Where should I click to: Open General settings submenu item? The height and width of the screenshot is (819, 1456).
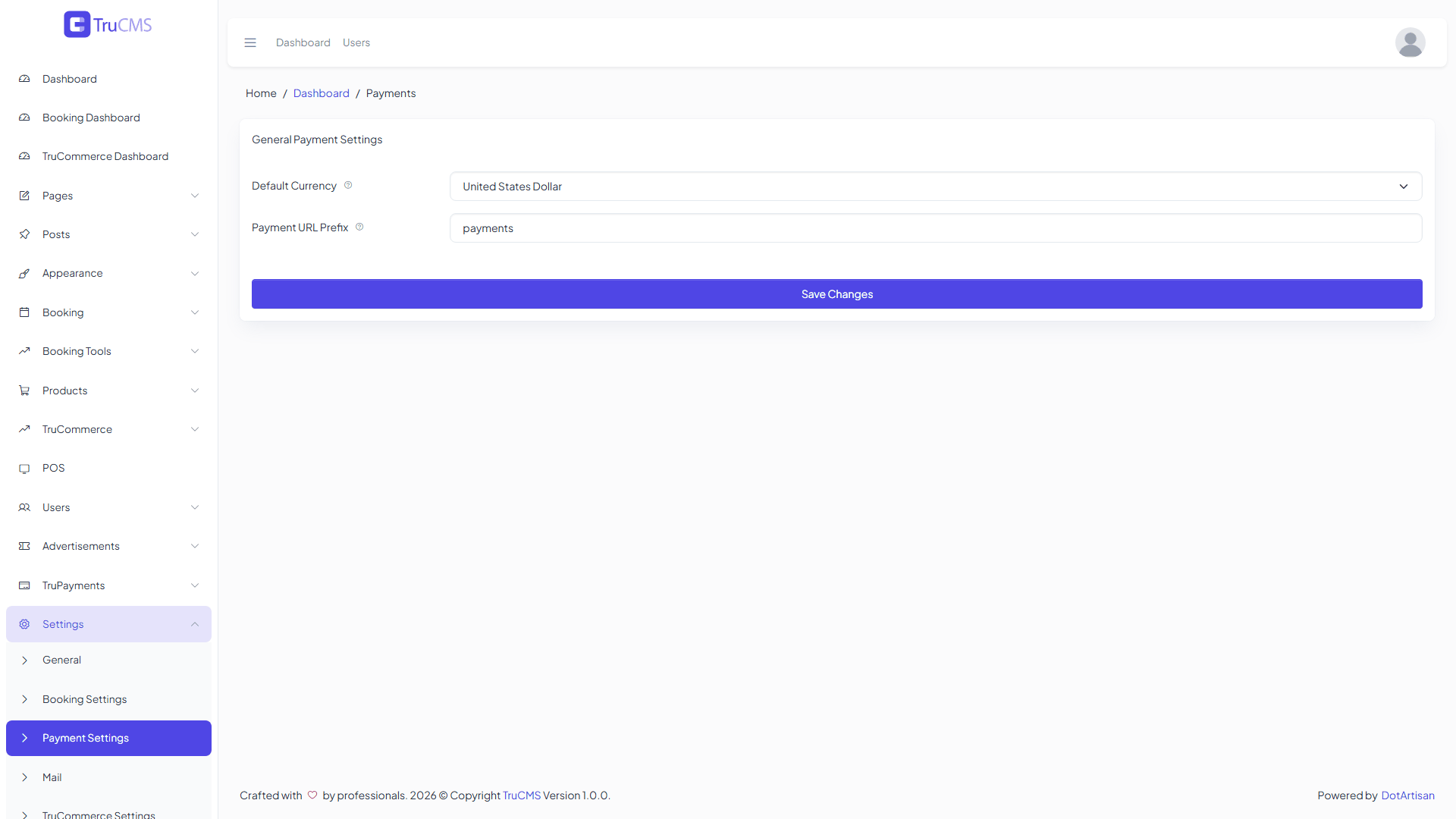pyautogui.click(x=108, y=660)
